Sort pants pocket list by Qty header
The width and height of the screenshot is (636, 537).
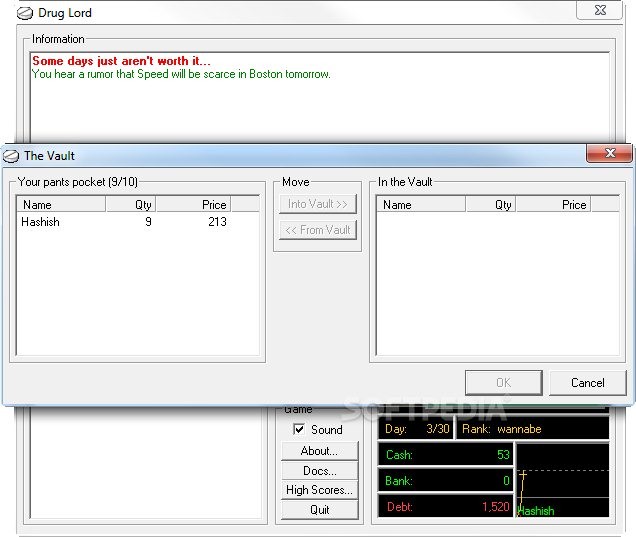(x=131, y=204)
